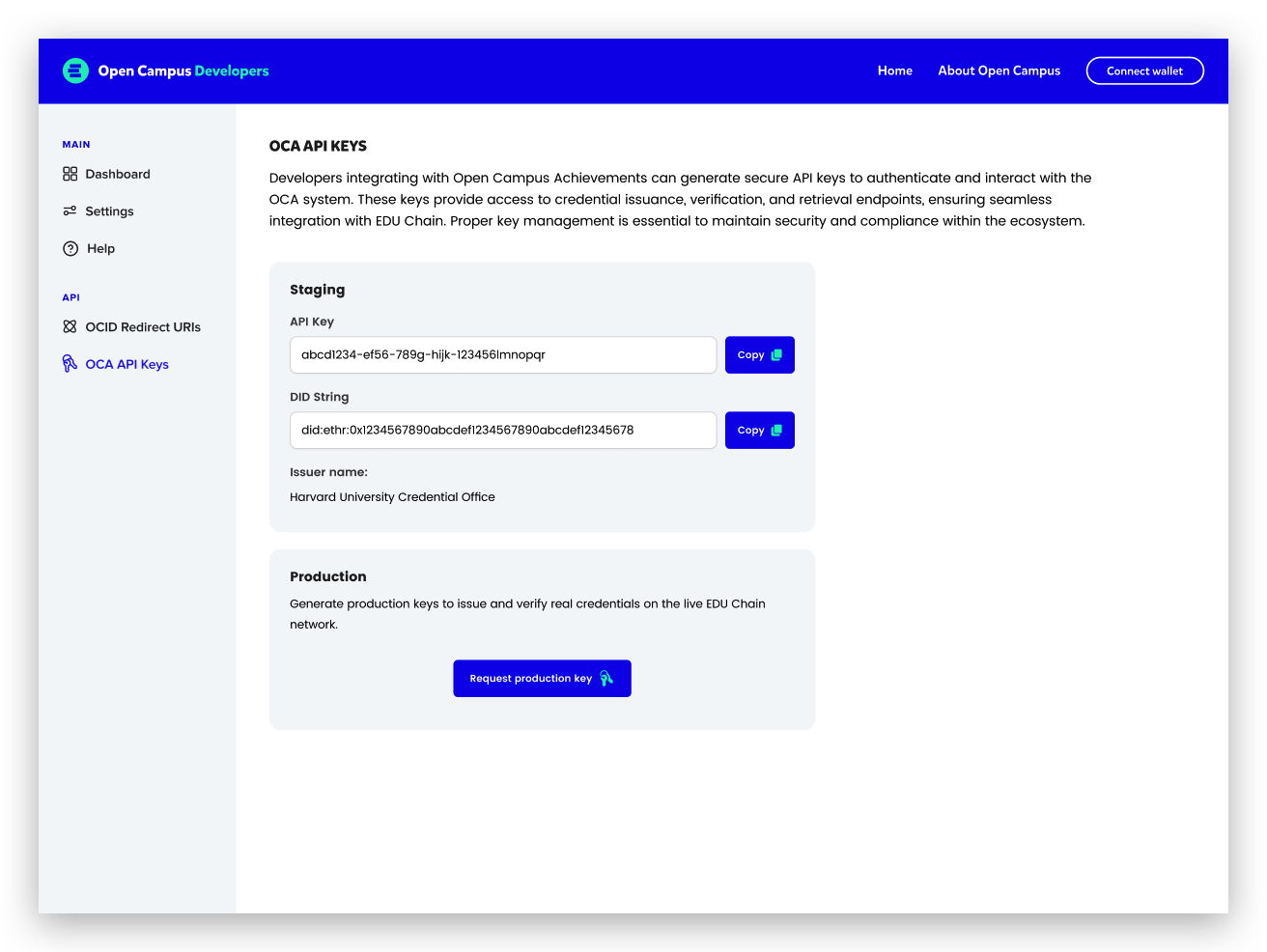Image resolution: width=1267 pixels, height=952 pixels.
Task: Click copy icon beside the DID String
Action: (x=776, y=431)
